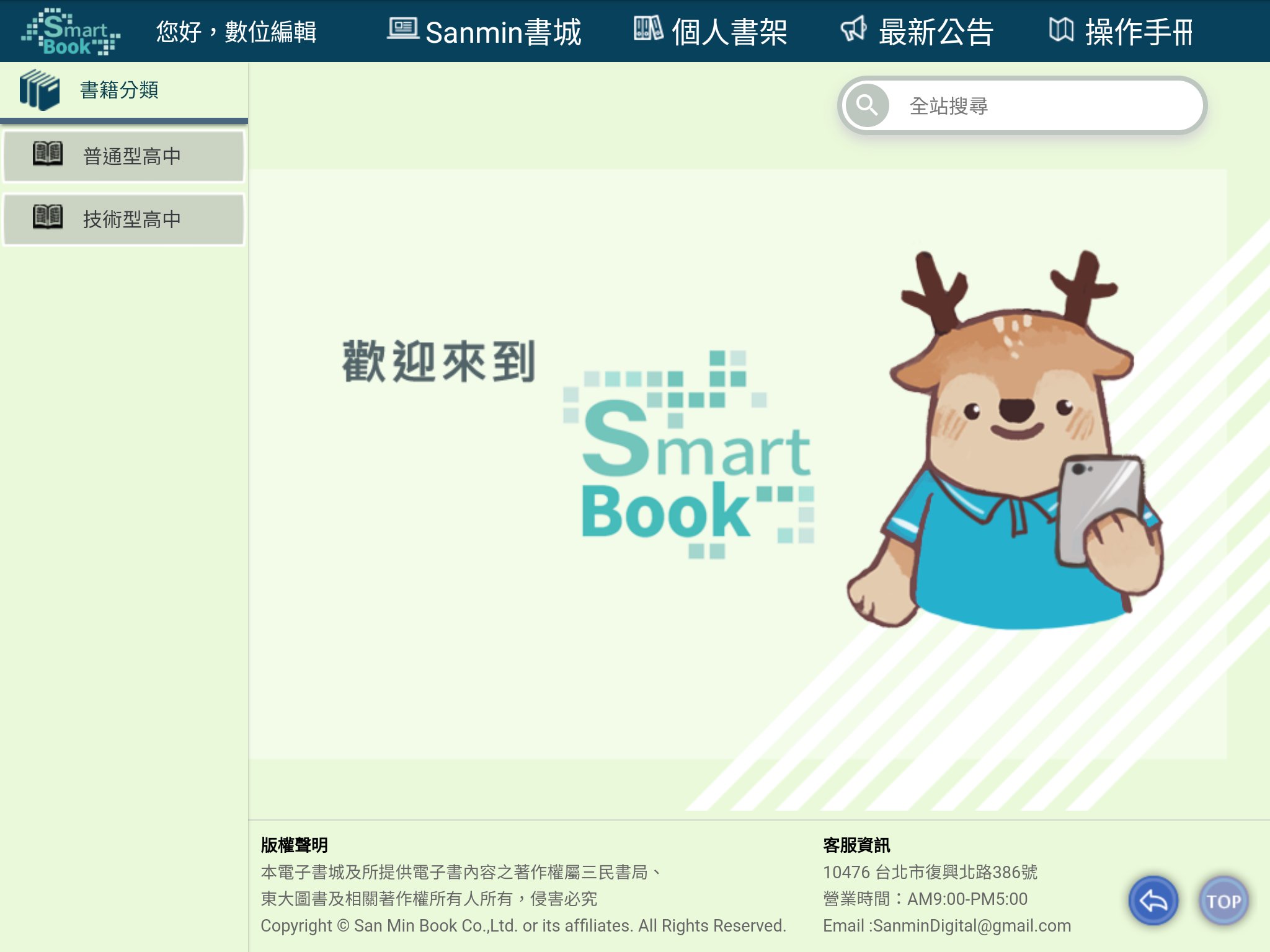1270x952 pixels.
Task: Open 最新公告 via the megaphone icon
Action: [853, 29]
